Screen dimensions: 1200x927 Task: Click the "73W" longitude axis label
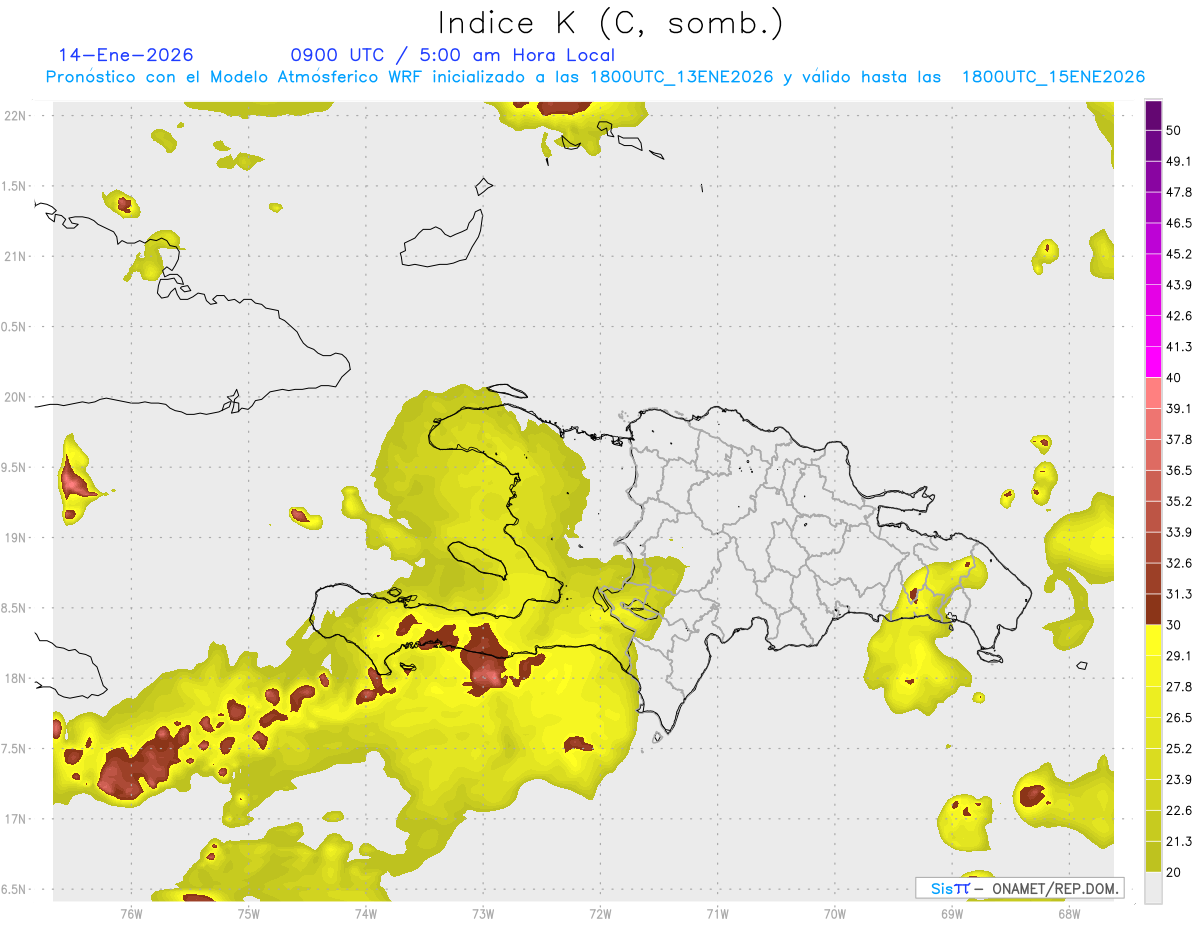[x=483, y=914]
